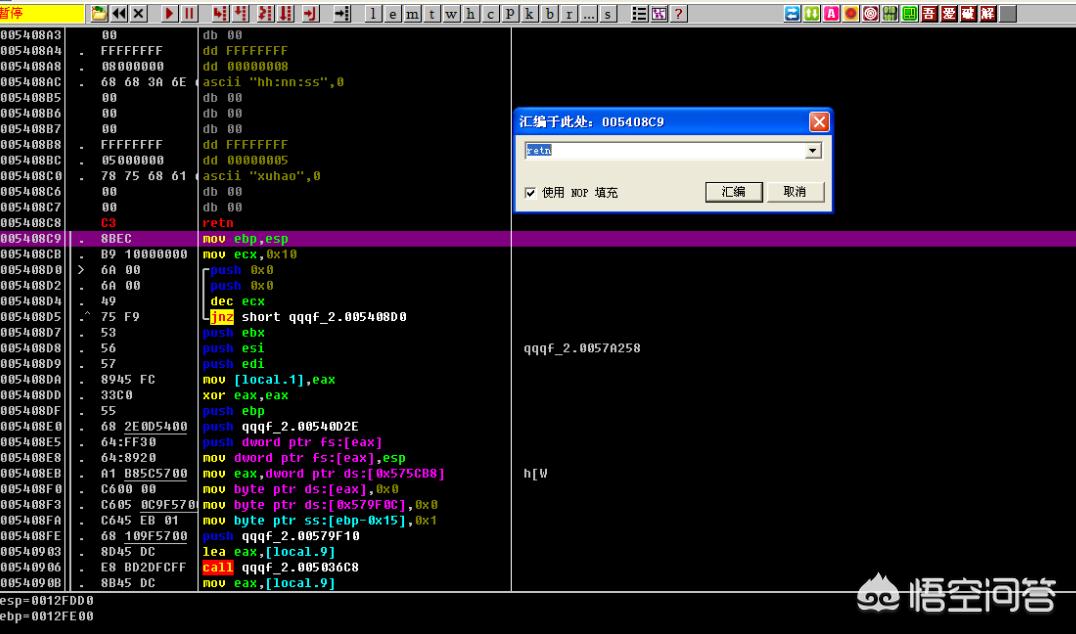This screenshot has width=1076, height=634.
Task: Open Run trace with '...' button
Action: click(x=588, y=14)
